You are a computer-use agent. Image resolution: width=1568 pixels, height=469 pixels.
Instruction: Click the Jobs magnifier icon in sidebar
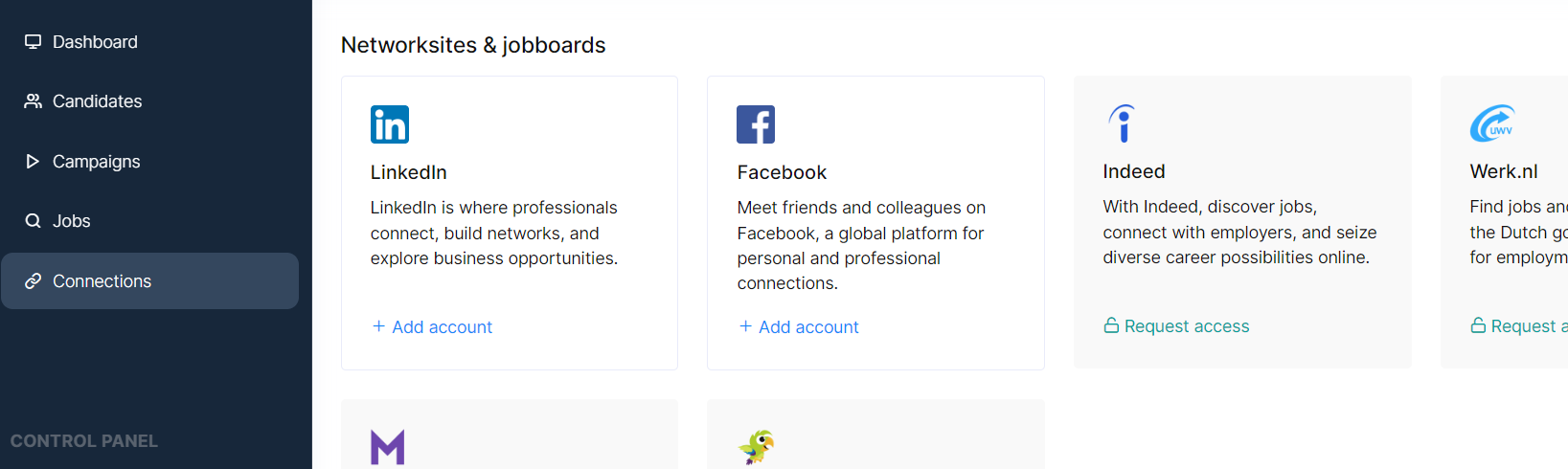(33, 221)
